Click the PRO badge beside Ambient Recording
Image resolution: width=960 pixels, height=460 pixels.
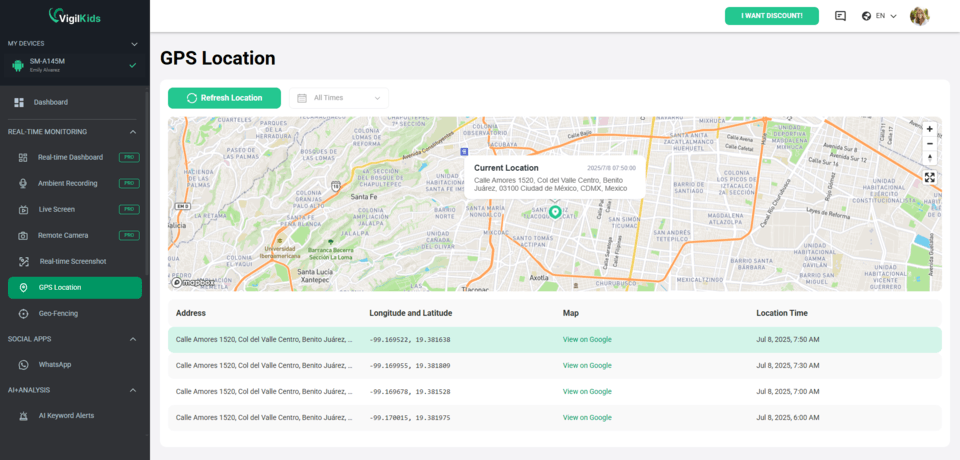(x=129, y=183)
